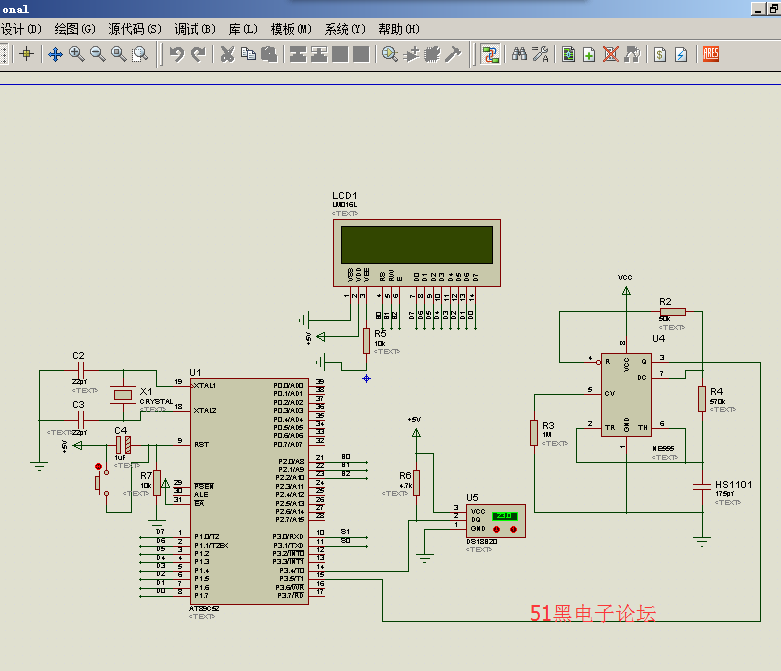This screenshot has width=781, height=671.
Task: Open the 系统(Y) menu
Action: click(x=345, y=29)
